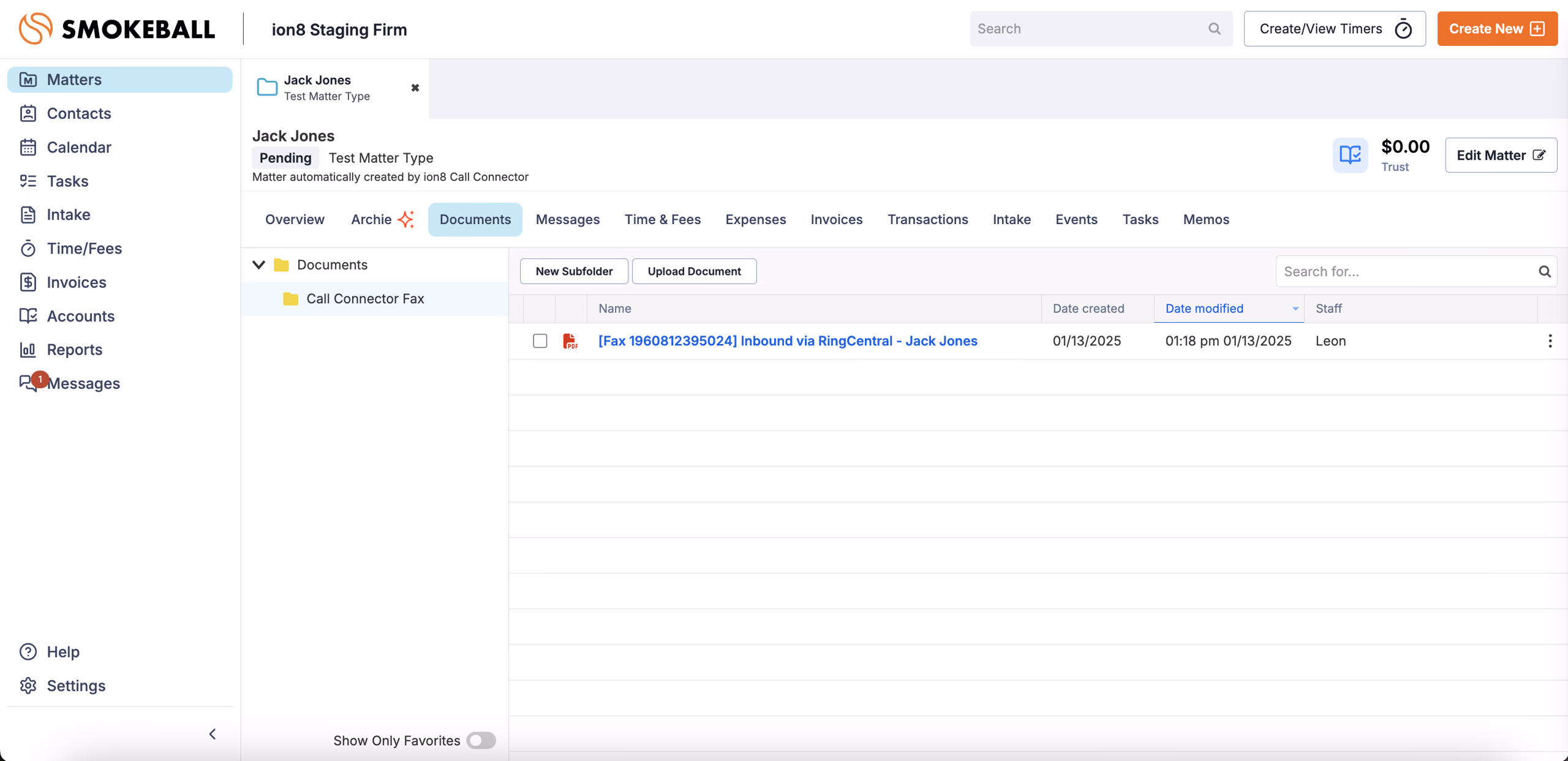Click the top global Search field
This screenshot has height=761, width=1568.
click(1090, 29)
